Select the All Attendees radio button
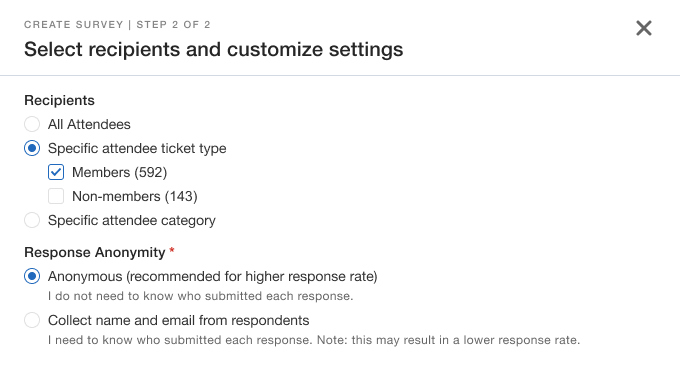Image resolution: width=680 pixels, height=372 pixels. tap(32, 124)
